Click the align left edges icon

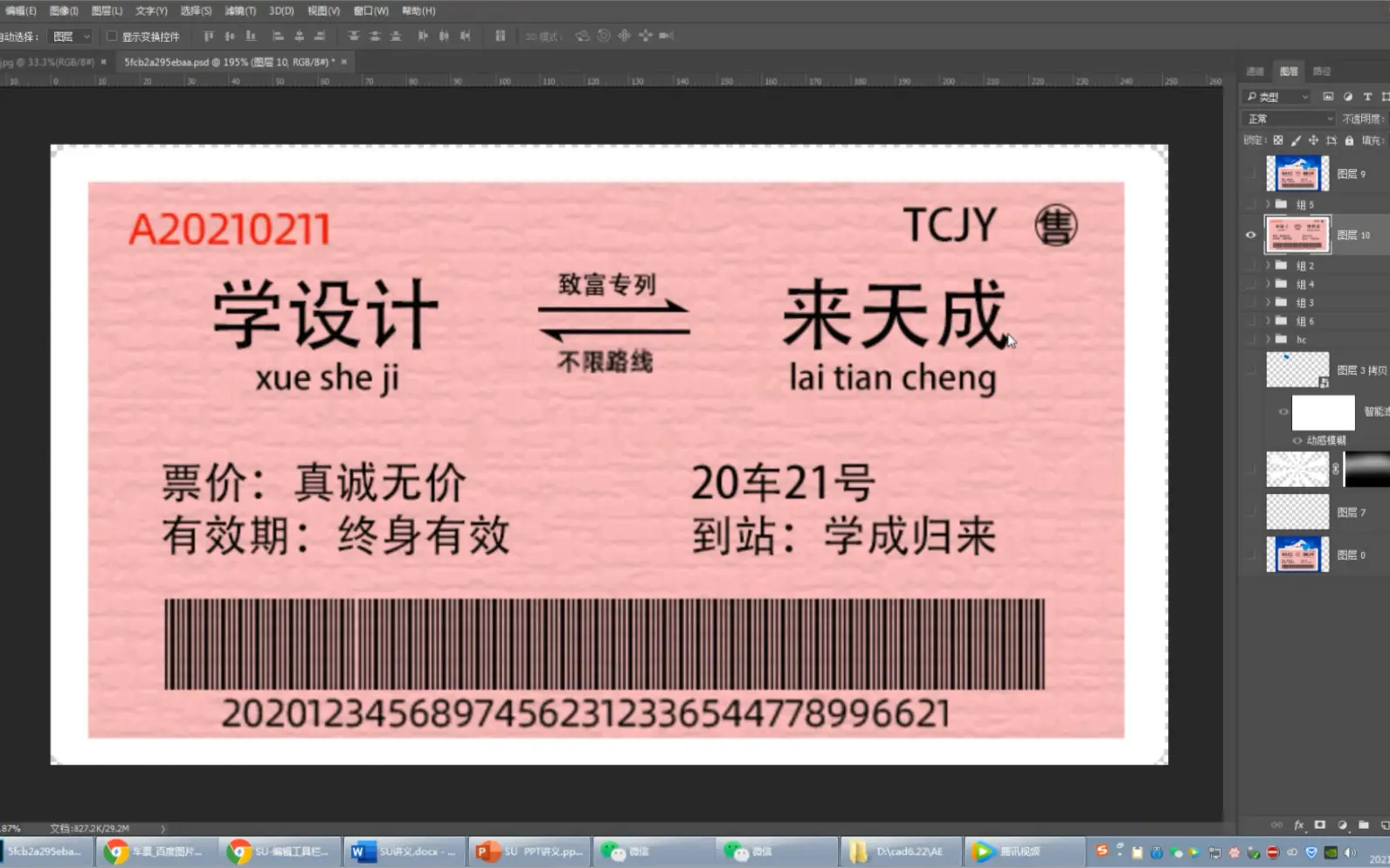tap(278, 36)
